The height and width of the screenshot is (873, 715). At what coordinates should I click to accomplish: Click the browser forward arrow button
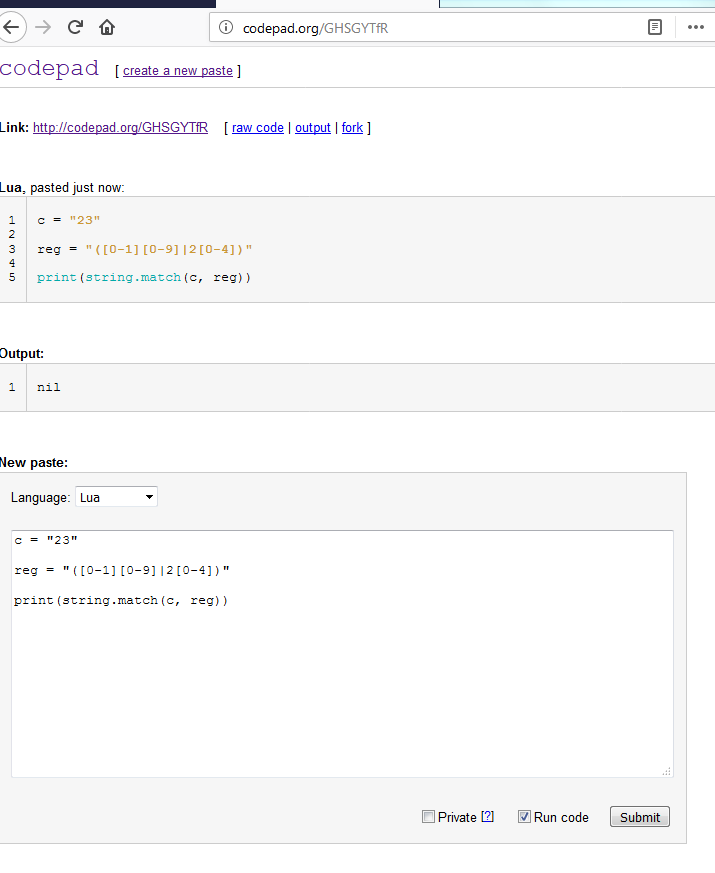tap(43, 27)
